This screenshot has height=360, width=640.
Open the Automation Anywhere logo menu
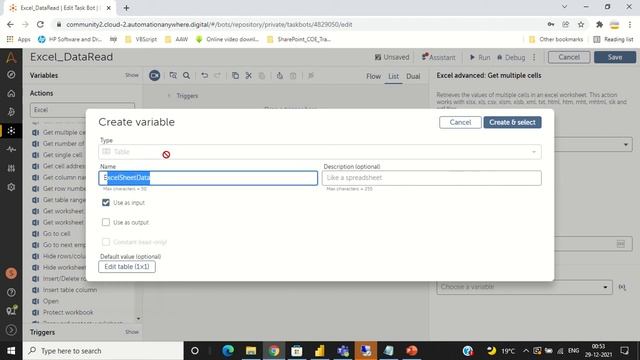click(11, 58)
